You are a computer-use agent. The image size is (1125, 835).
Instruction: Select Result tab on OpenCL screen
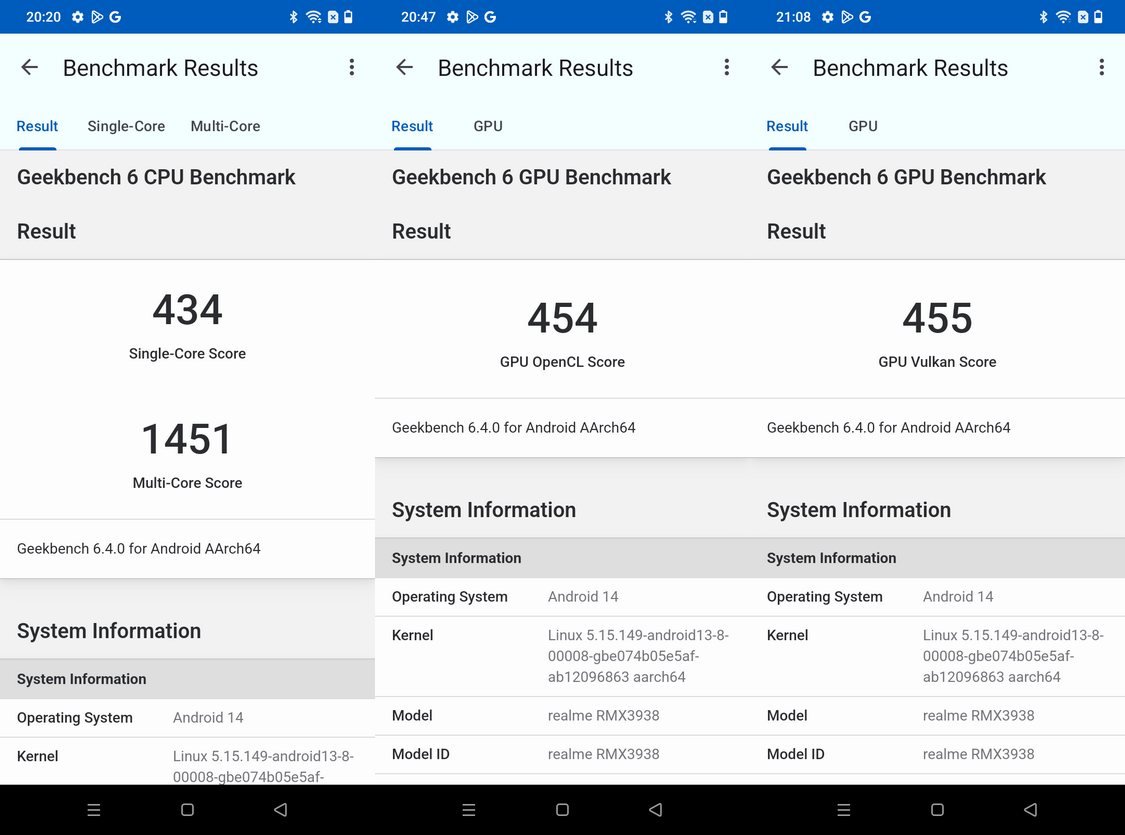coord(412,126)
